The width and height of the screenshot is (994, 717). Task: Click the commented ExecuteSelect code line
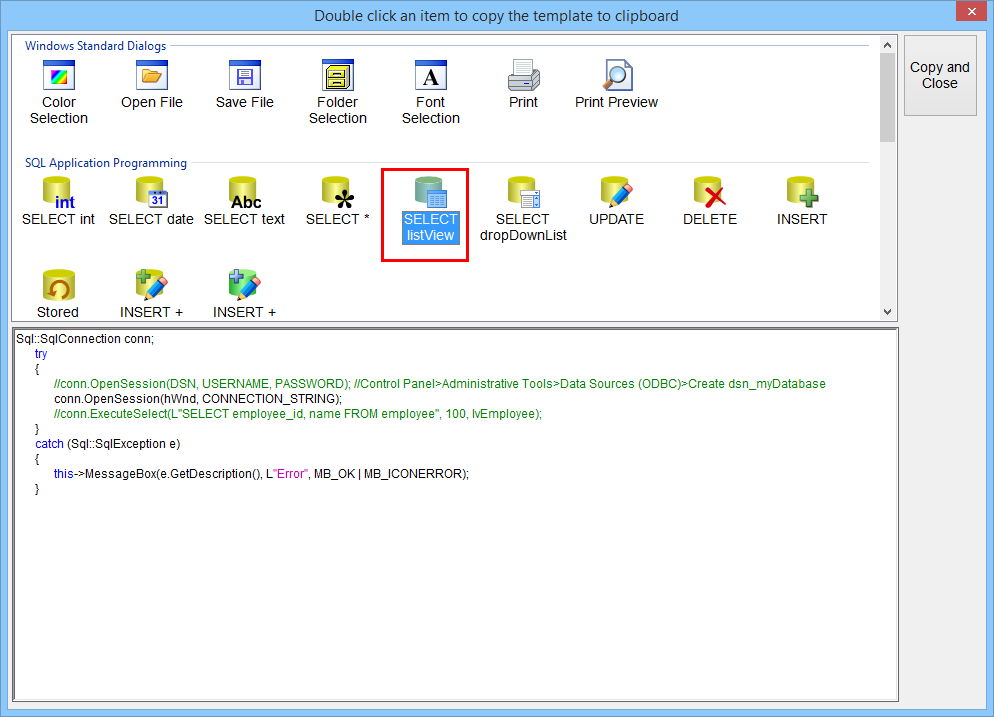tap(298, 414)
